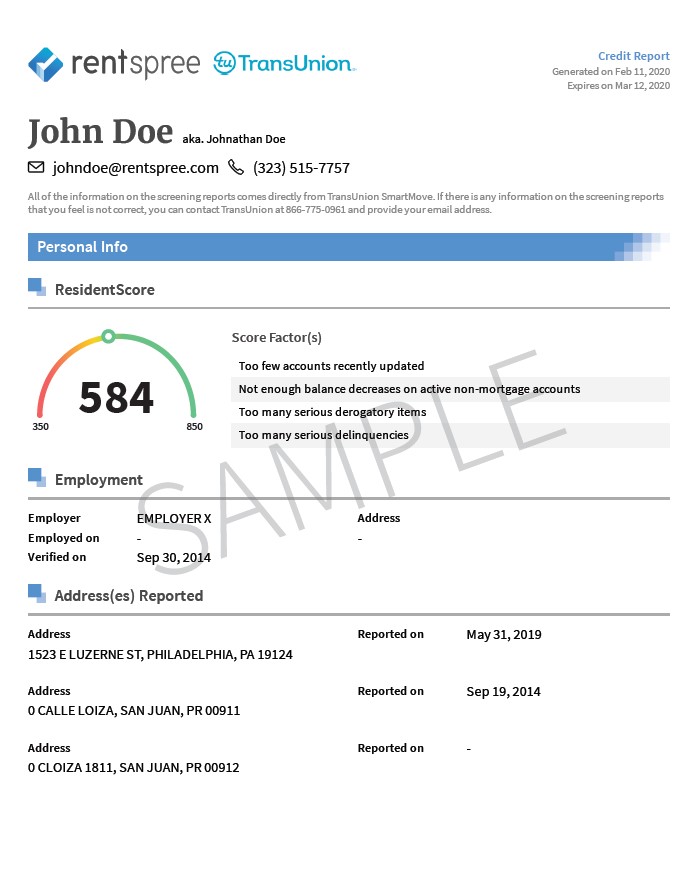Click the Score Factor(s) heading

(276, 338)
